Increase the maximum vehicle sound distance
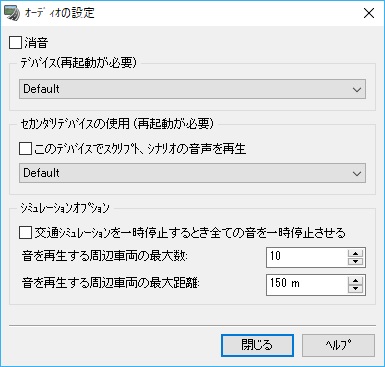385x367 pixels. (356, 281)
